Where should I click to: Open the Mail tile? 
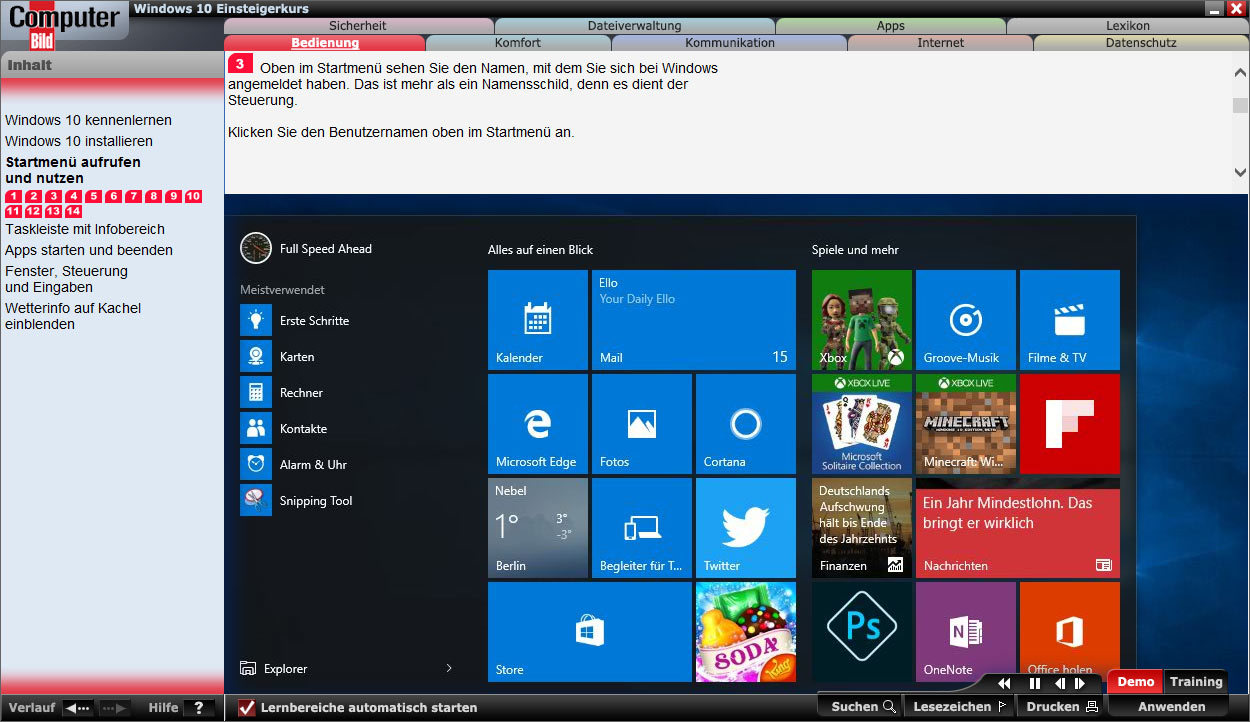coord(694,320)
